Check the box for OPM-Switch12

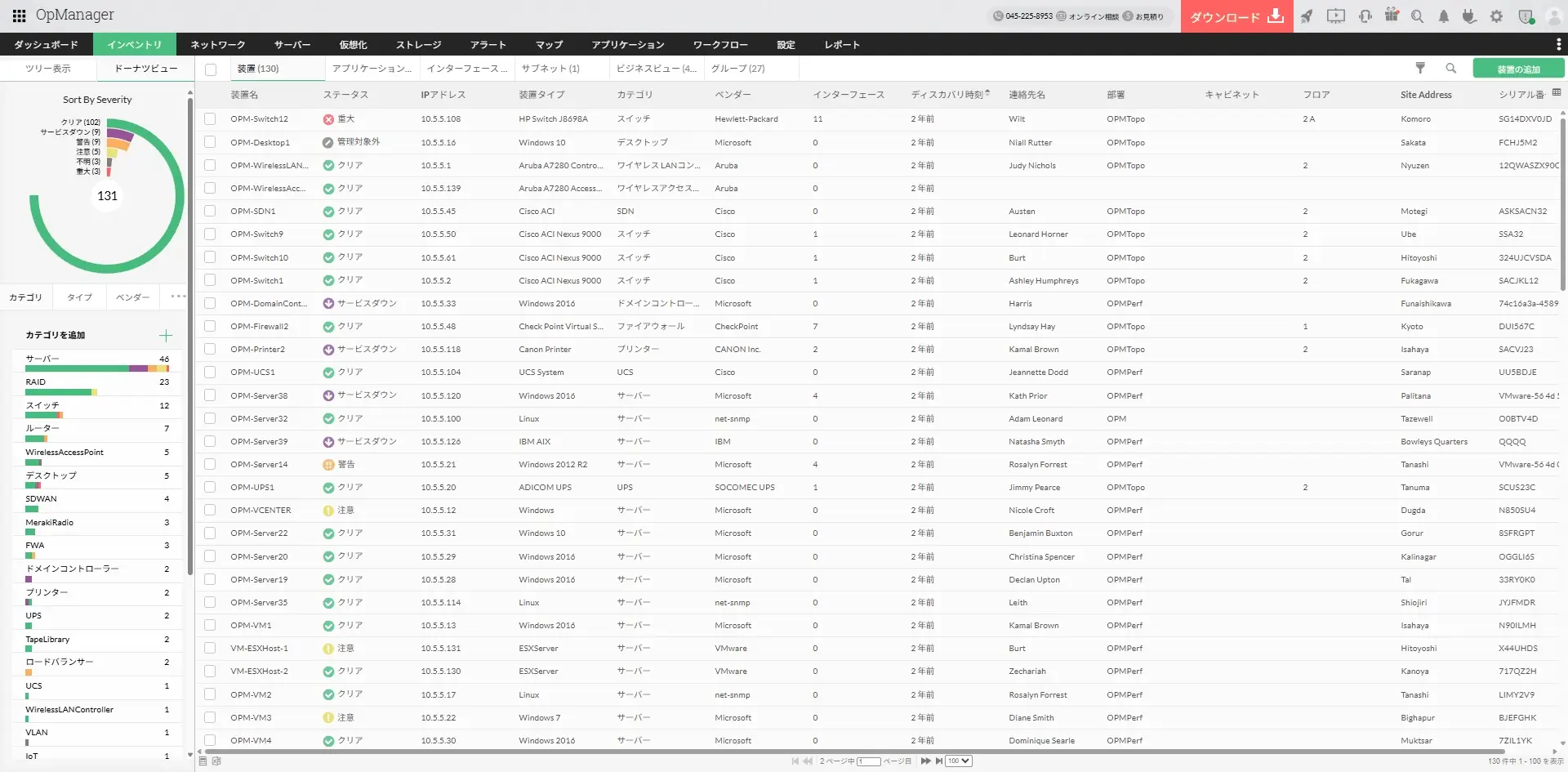tap(211, 119)
